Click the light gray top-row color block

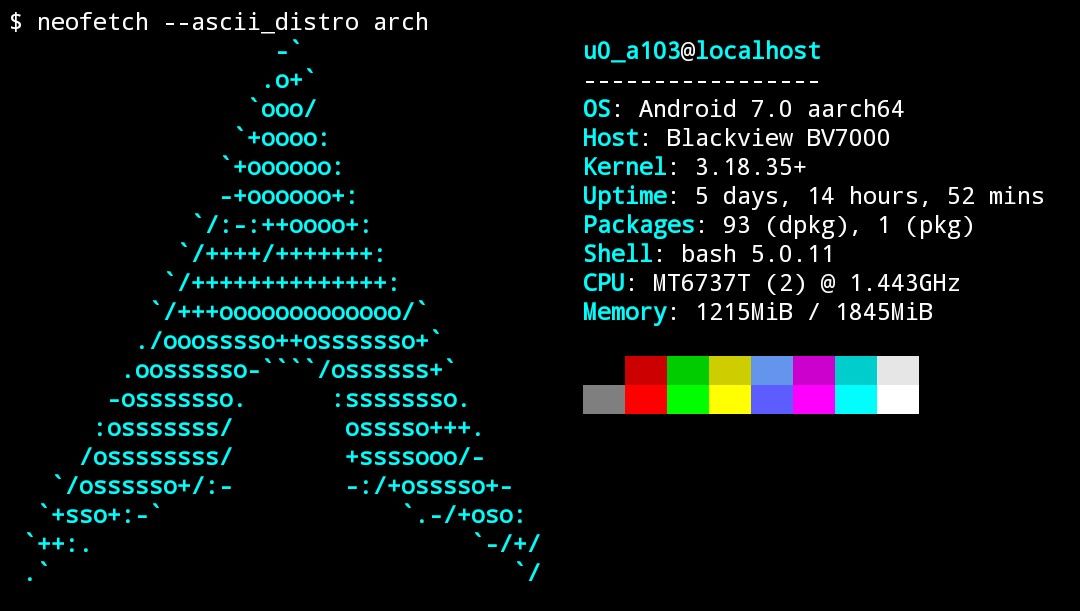coord(897,371)
